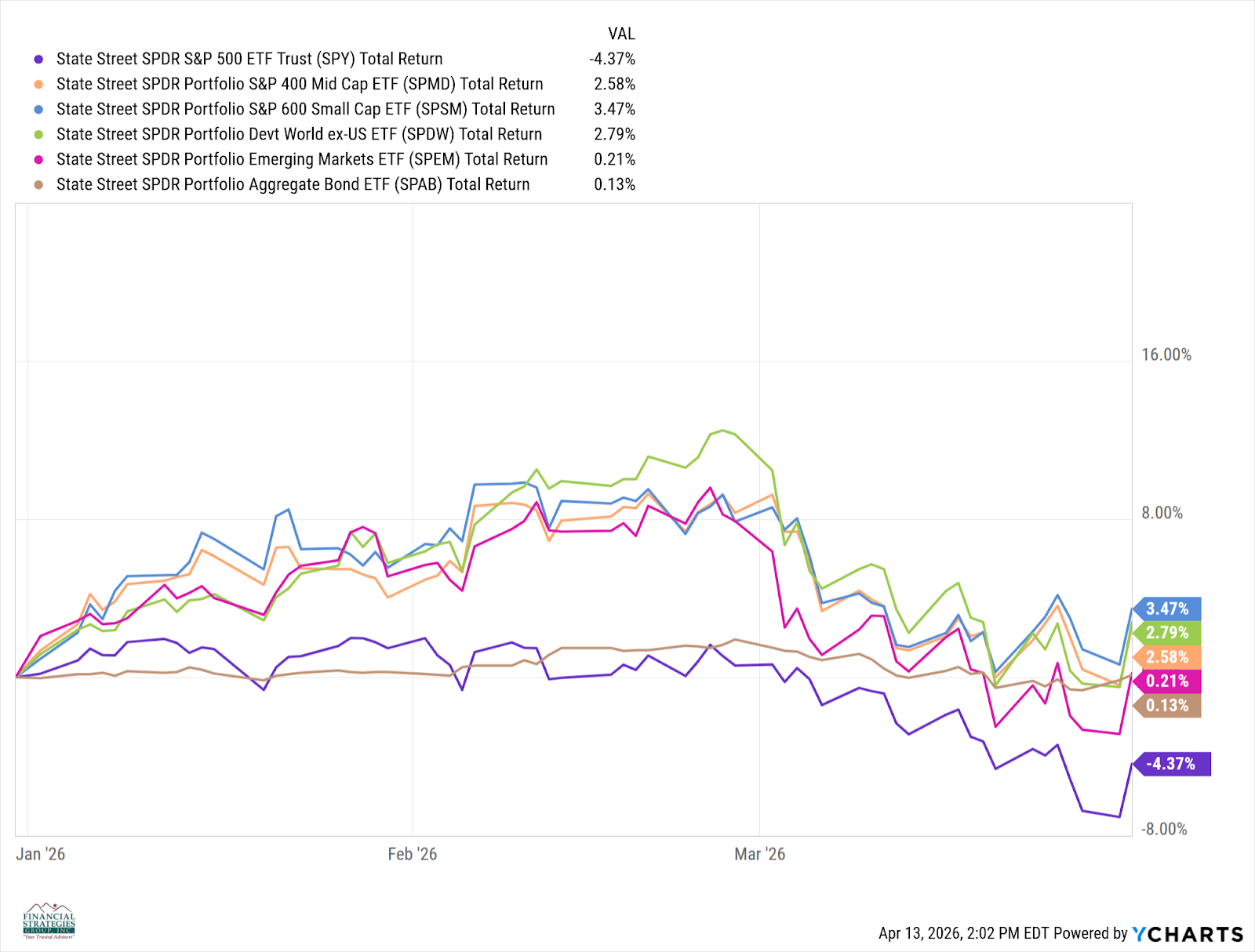Click the orange SPMD legend dot
Screen dimensions: 1255x952
[x=38, y=84]
